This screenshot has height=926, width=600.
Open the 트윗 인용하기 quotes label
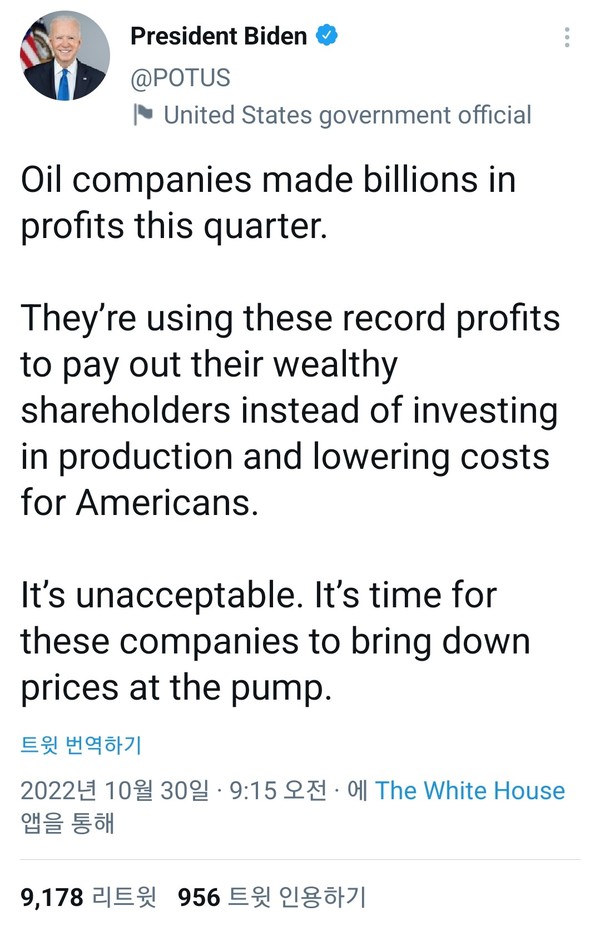[x=297, y=897]
